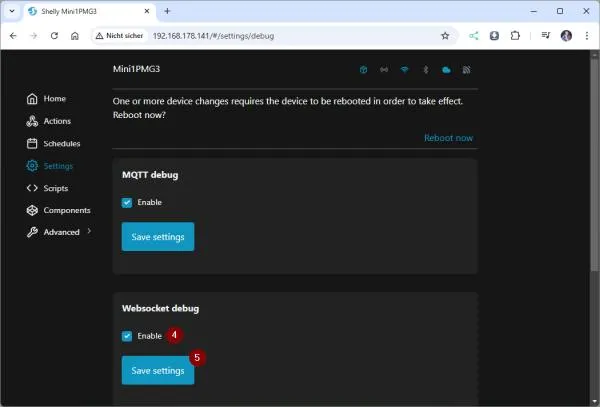Click the Nicht sicher security indicator
Screen dimensions: 600x407
click(x=119, y=36)
